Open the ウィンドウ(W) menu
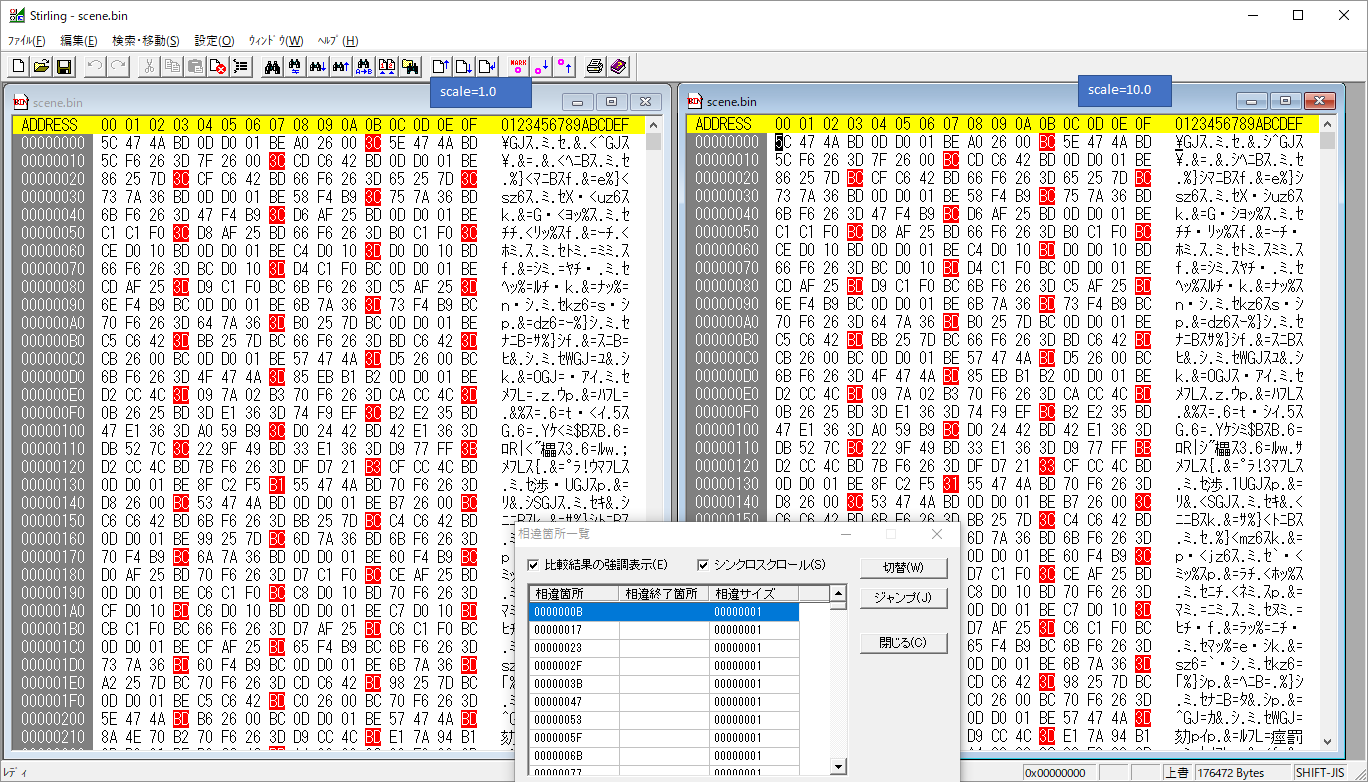This screenshot has height=782, width=1368. (276, 41)
